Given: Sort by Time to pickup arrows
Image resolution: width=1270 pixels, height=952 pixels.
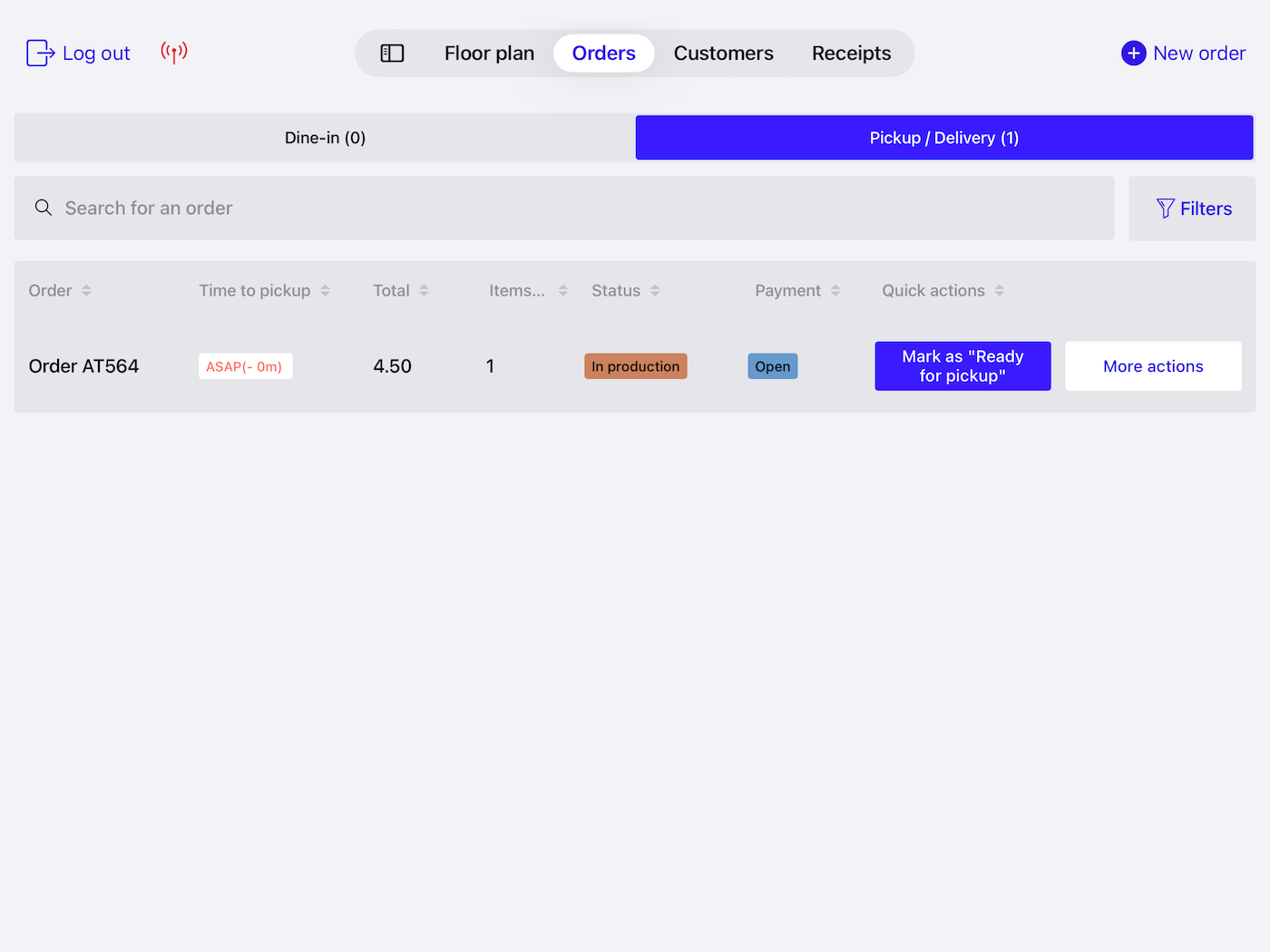Looking at the screenshot, I should [325, 290].
